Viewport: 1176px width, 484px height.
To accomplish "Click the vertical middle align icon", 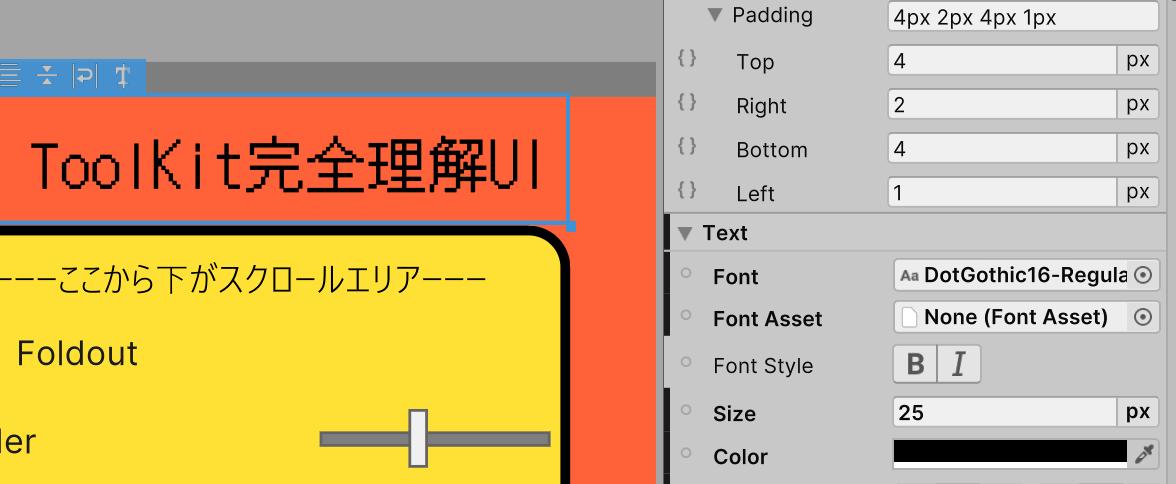I will [47, 75].
